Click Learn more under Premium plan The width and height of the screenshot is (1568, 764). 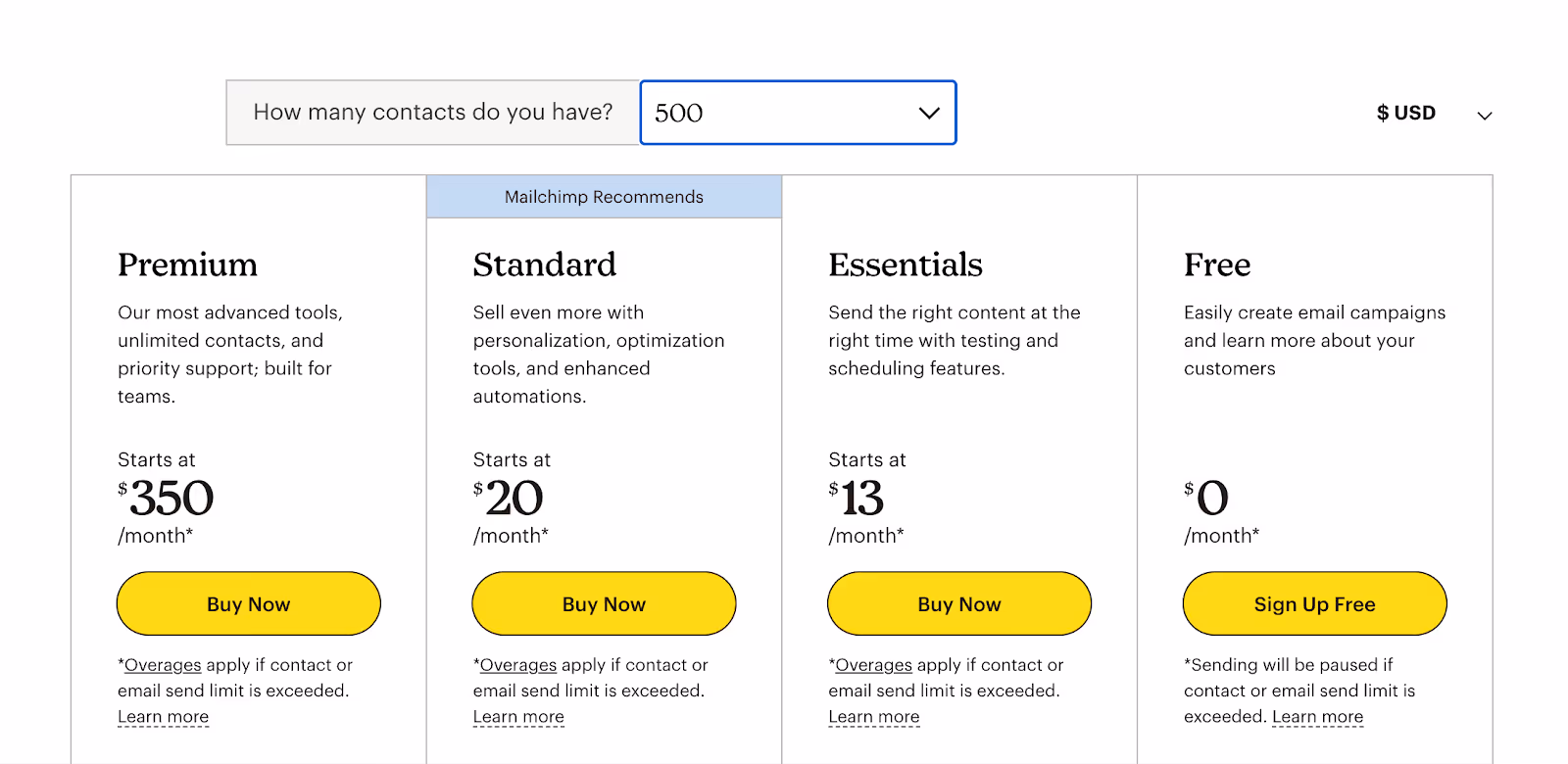pos(164,717)
